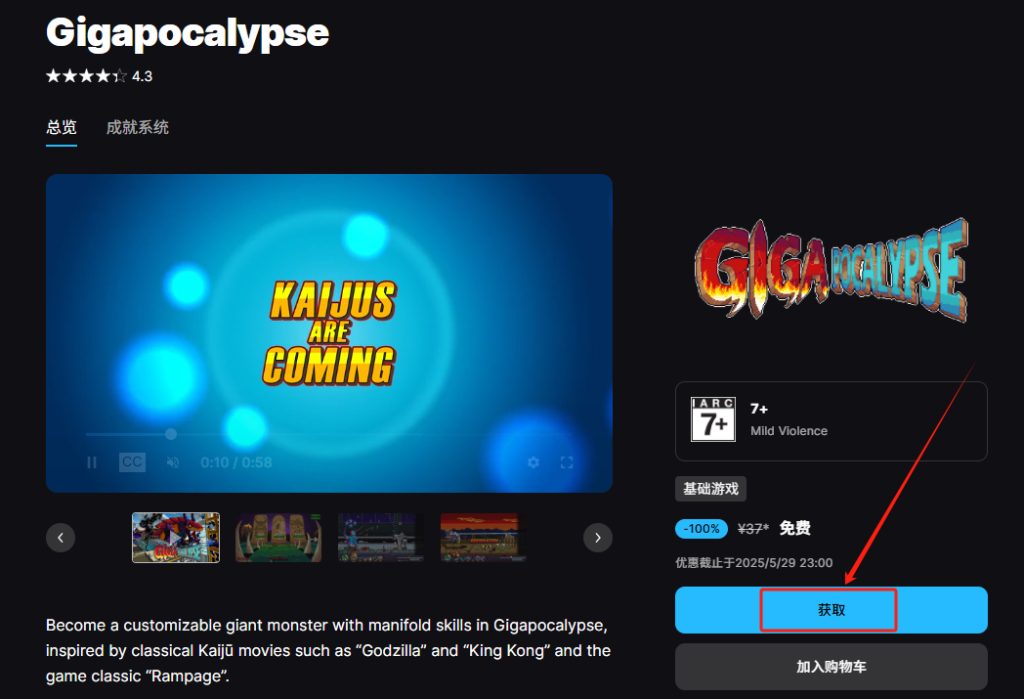
Task: Click the star rating 4.3
Action: point(99,76)
